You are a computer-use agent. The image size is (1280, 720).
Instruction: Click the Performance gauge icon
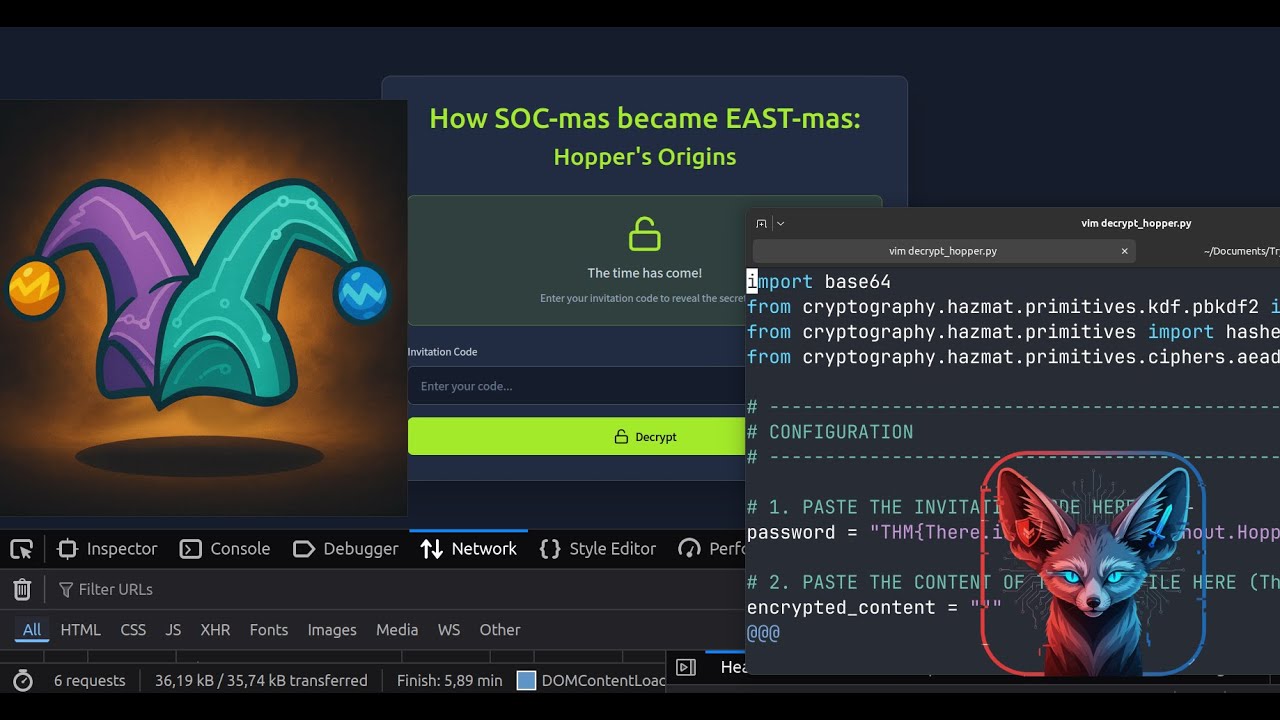(x=689, y=549)
